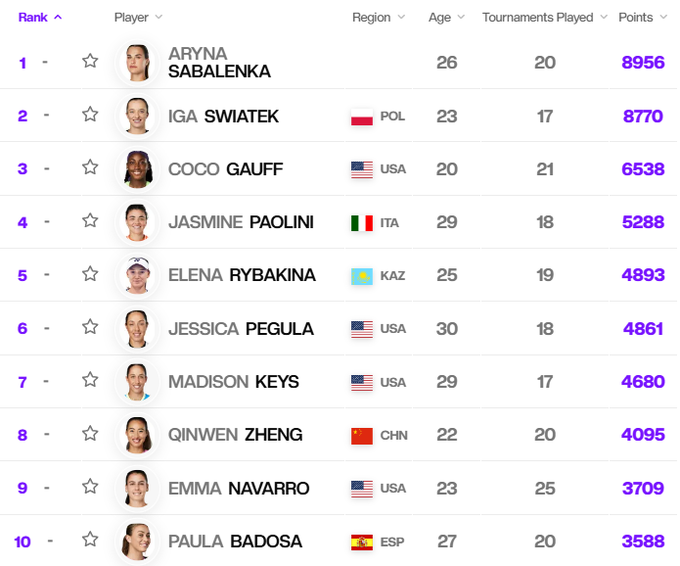Open Elena Rybakina's player profile link
The image size is (680, 566).
coord(242,275)
